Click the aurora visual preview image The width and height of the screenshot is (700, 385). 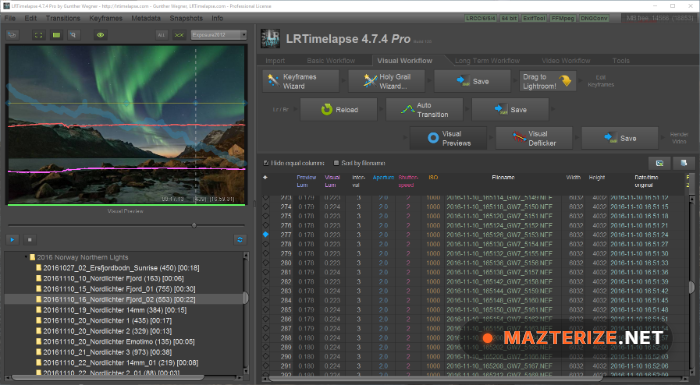[x=126, y=125]
